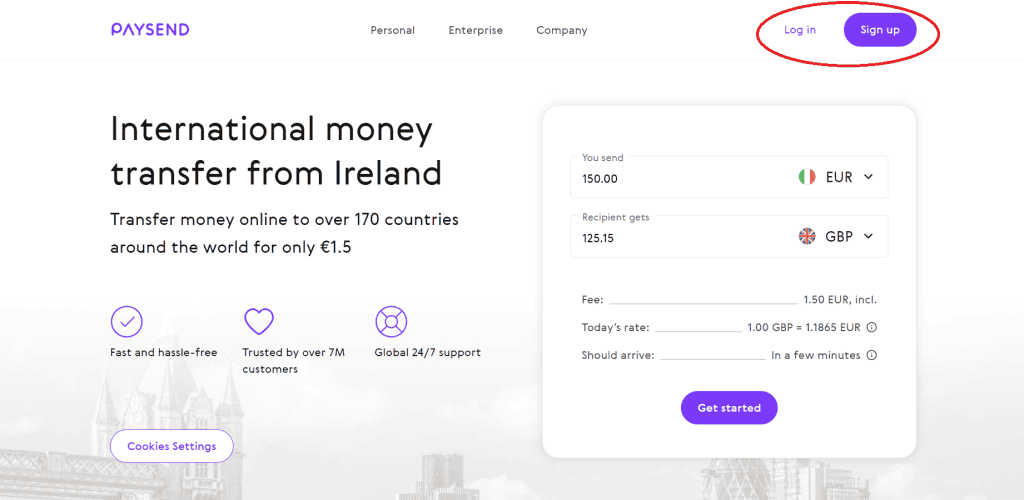Screen dimensions: 1024x500
Task: Expand the EUR currency dropdown arrow
Action: pyautogui.click(x=868, y=177)
